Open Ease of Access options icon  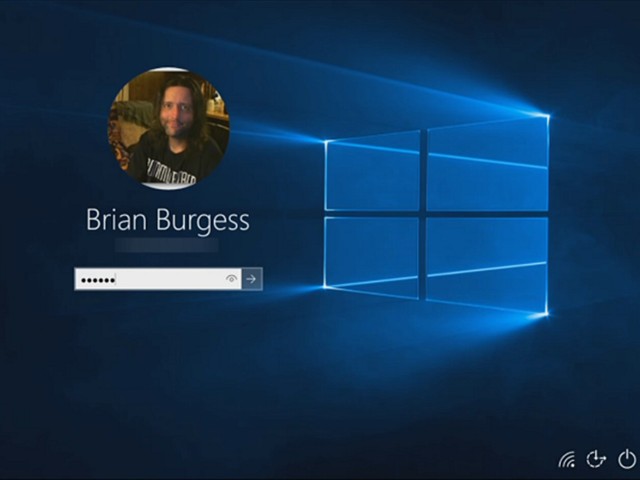point(596,459)
